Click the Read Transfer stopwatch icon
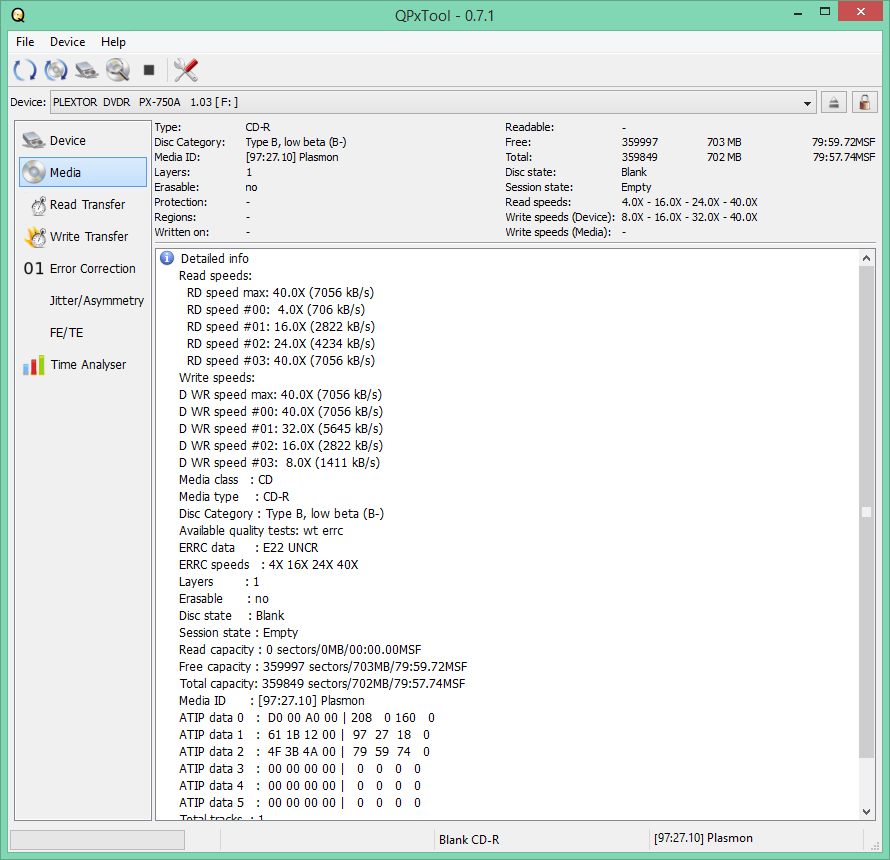890x860 pixels. click(39, 205)
